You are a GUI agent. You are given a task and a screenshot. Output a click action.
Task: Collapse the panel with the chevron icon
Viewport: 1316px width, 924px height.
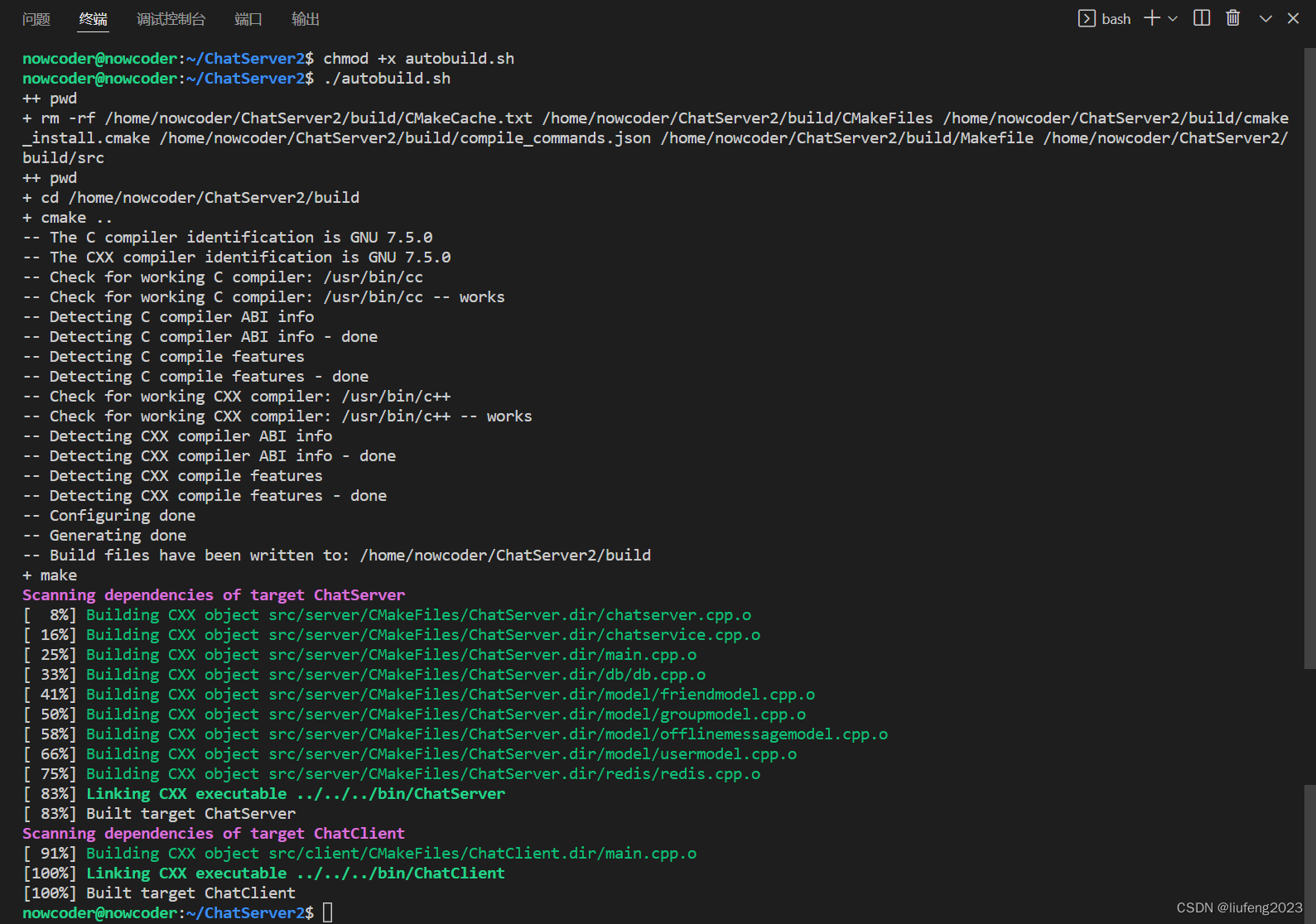tap(1265, 18)
